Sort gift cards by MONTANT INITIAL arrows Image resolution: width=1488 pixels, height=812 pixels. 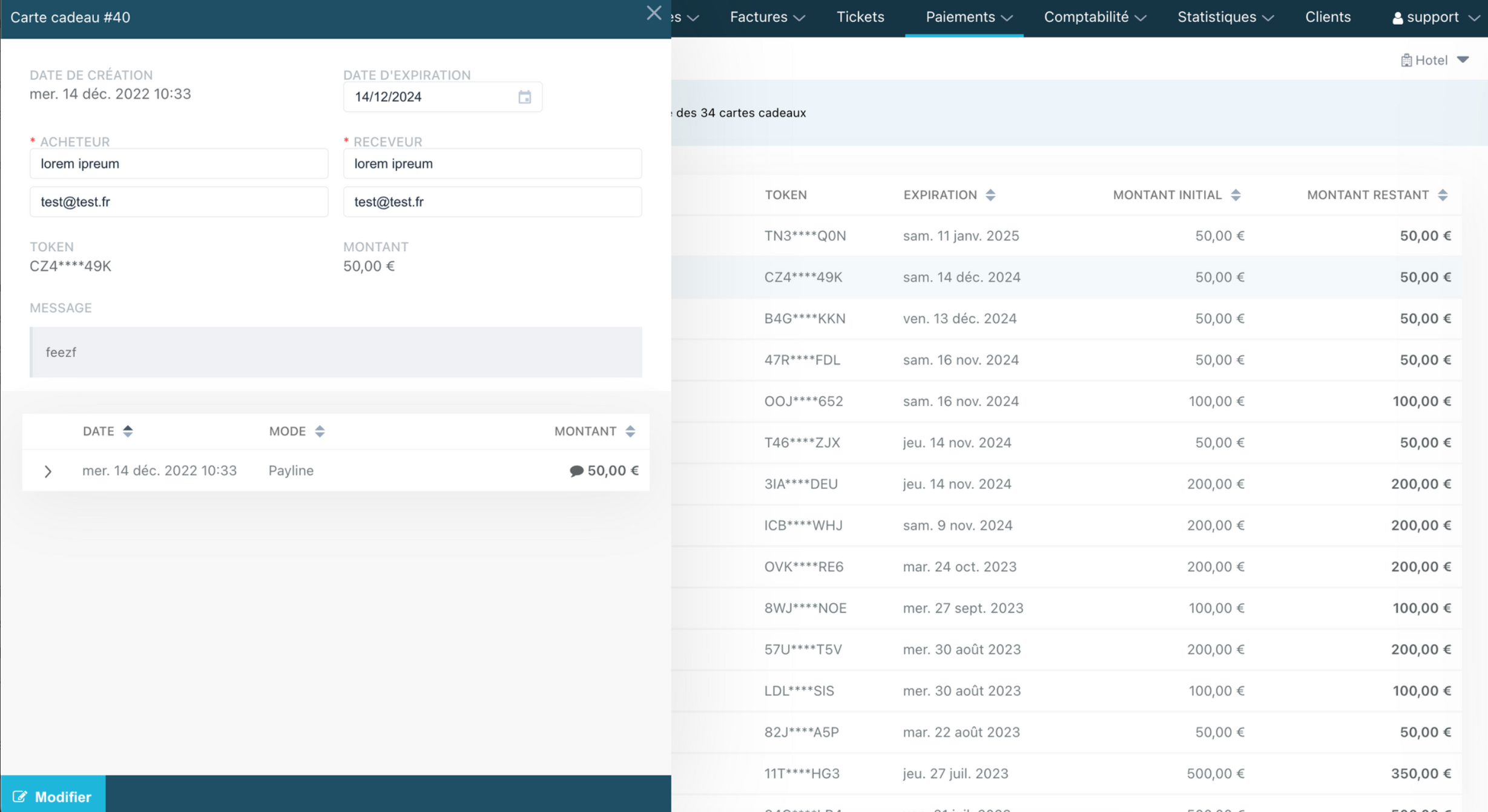[x=1236, y=195]
